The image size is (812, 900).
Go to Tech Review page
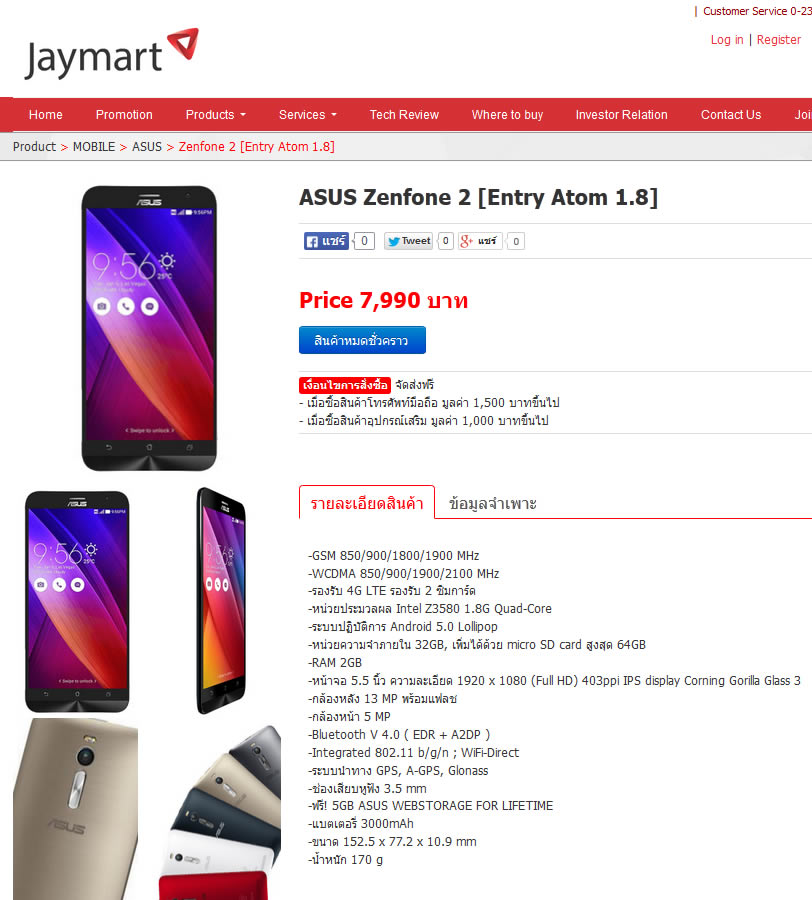(404, 115)
